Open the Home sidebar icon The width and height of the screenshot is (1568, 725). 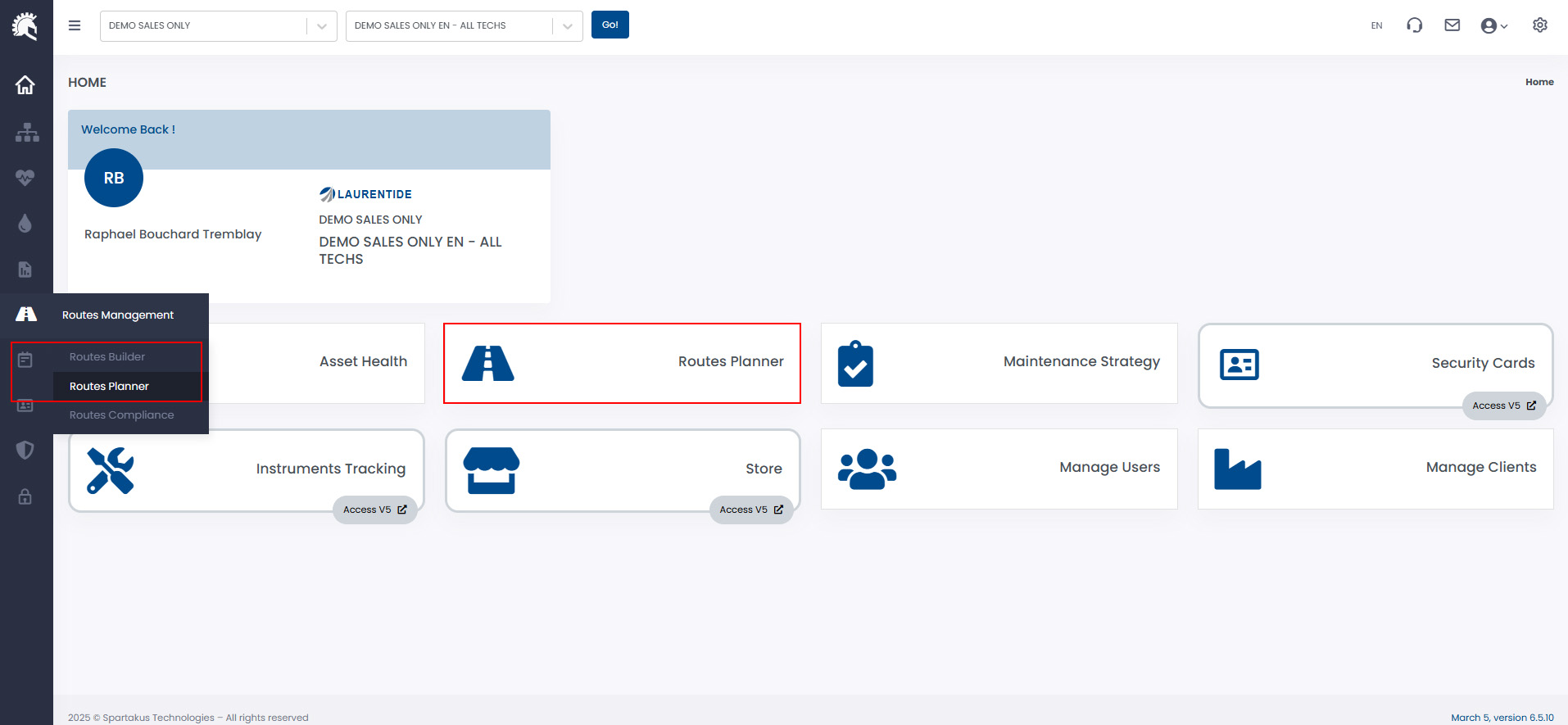(25, 84)
